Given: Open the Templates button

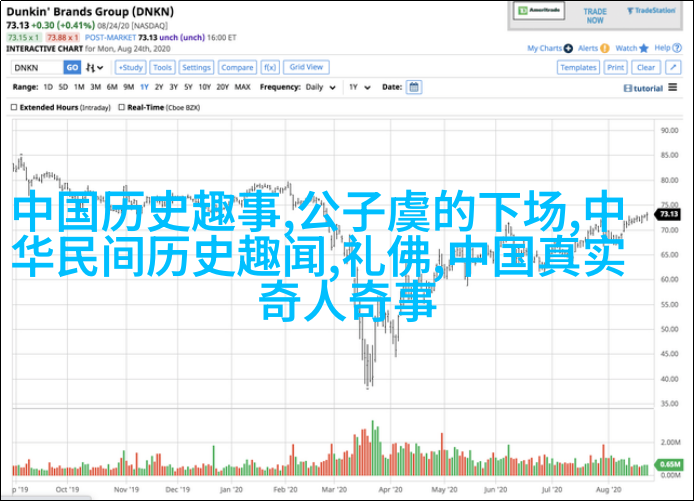Looking at the screenshot, I should click(x=578, y=67).
